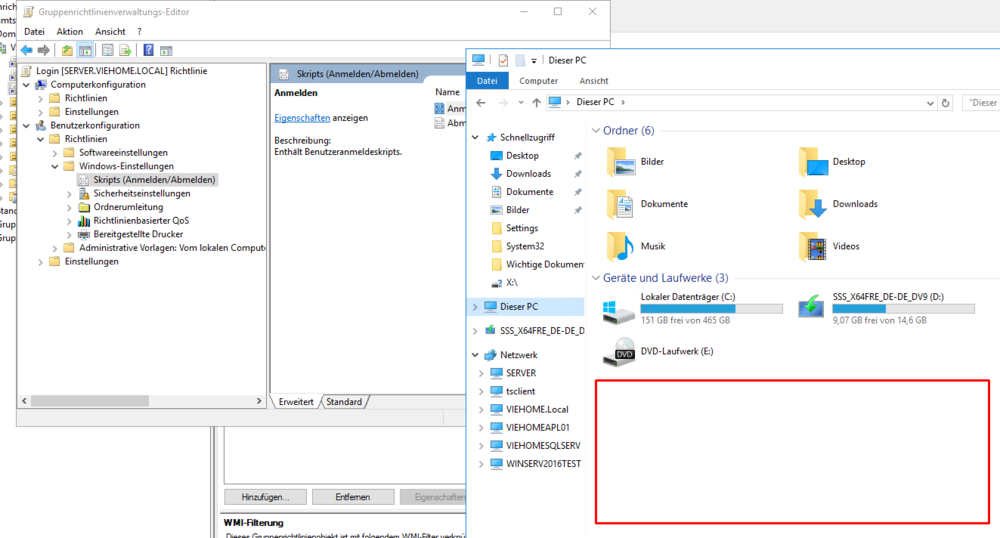Open the Videos folder icon
The height and width of the screenshot is (538, 1000).
[812, 245]
